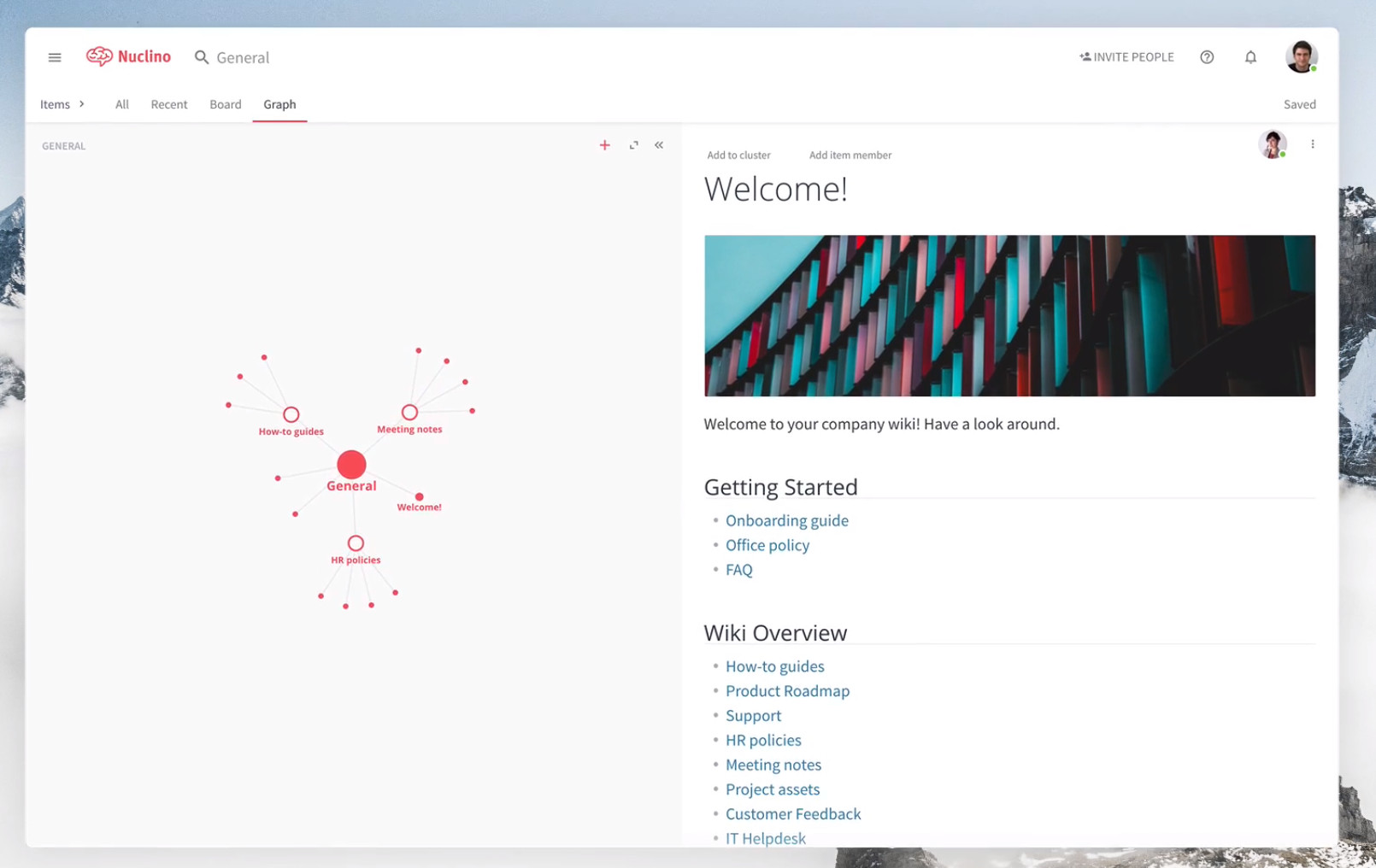Click the Getting Started heading
1376x868 pixels.
tap(780, 487)
